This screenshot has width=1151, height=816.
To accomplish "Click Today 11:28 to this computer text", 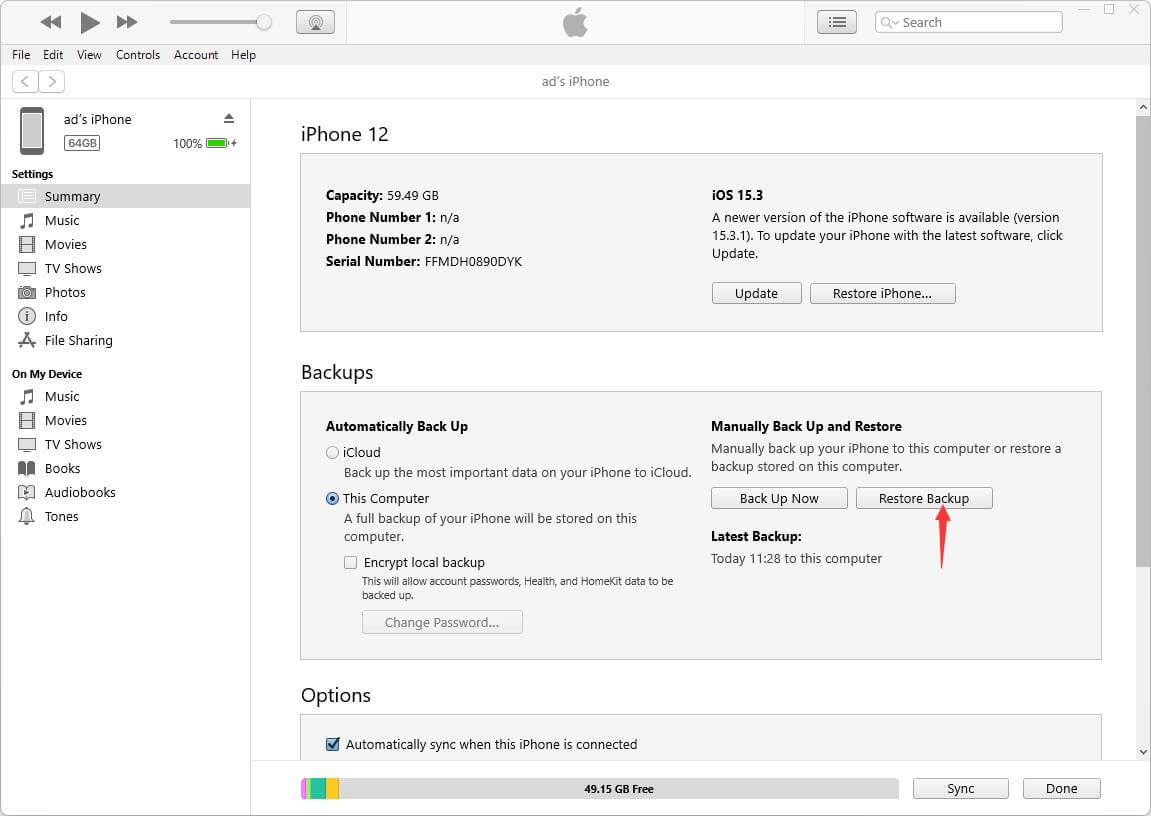I will (x=796, y=558).
